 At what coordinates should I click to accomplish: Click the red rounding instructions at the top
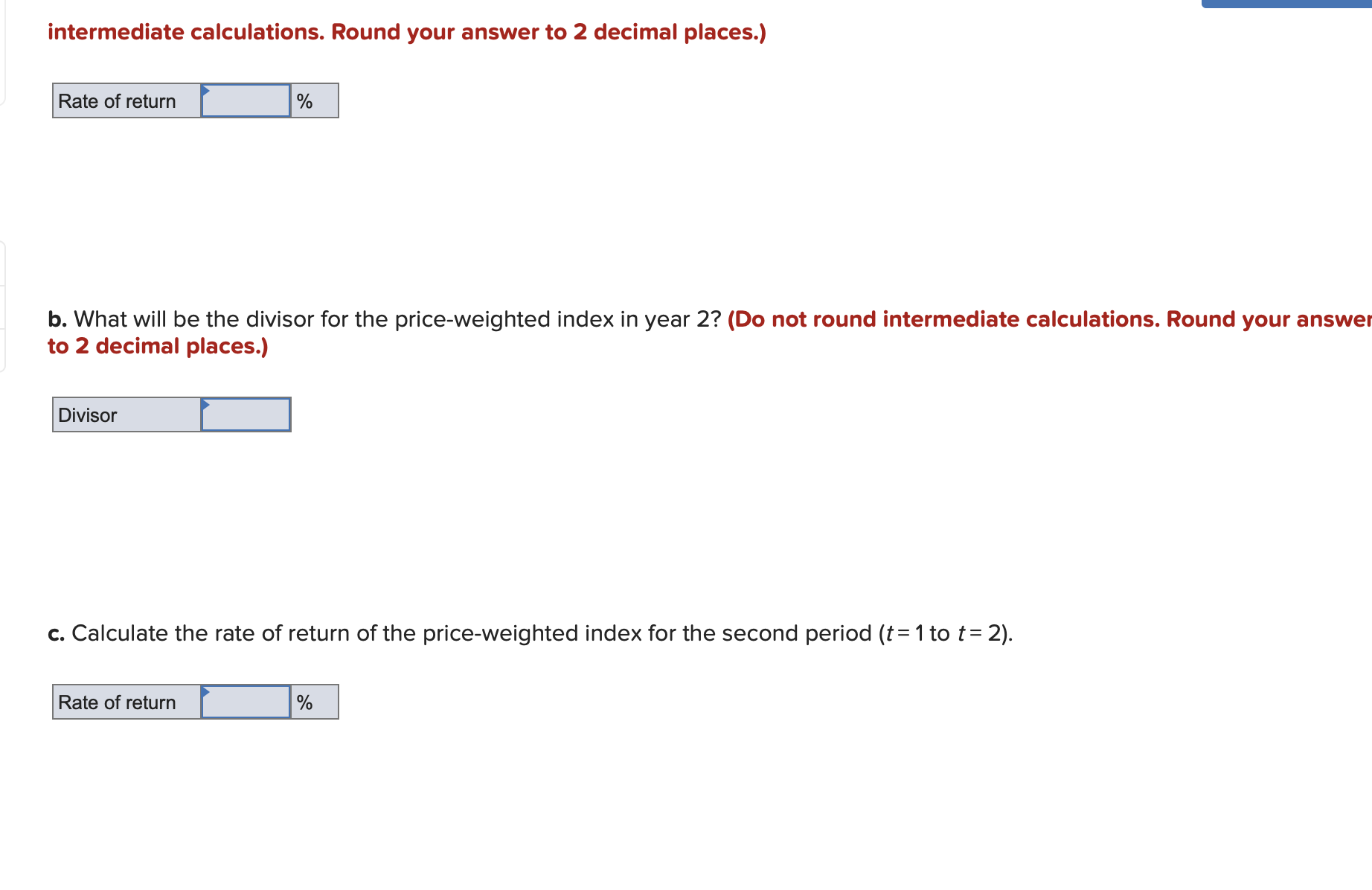[x=405, y=31]
